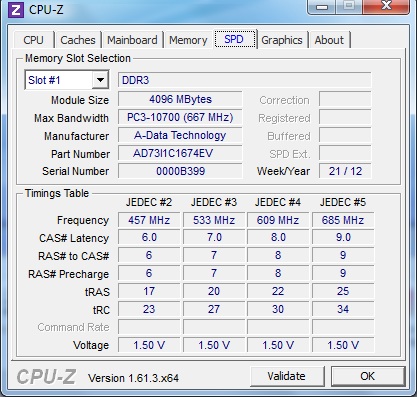Click the empty JEDEC #2 Command Rate field
This screenshot has width=417, height=397.
[149, 327]
